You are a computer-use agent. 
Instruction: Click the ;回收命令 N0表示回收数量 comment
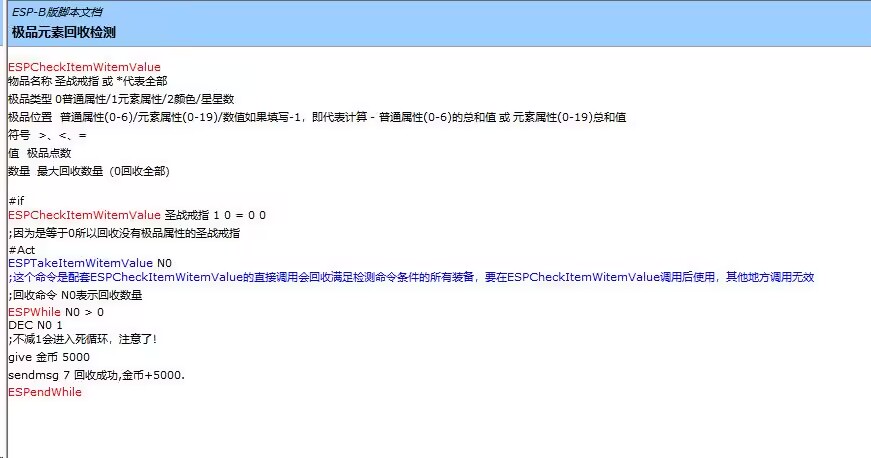tap(75, 295)
